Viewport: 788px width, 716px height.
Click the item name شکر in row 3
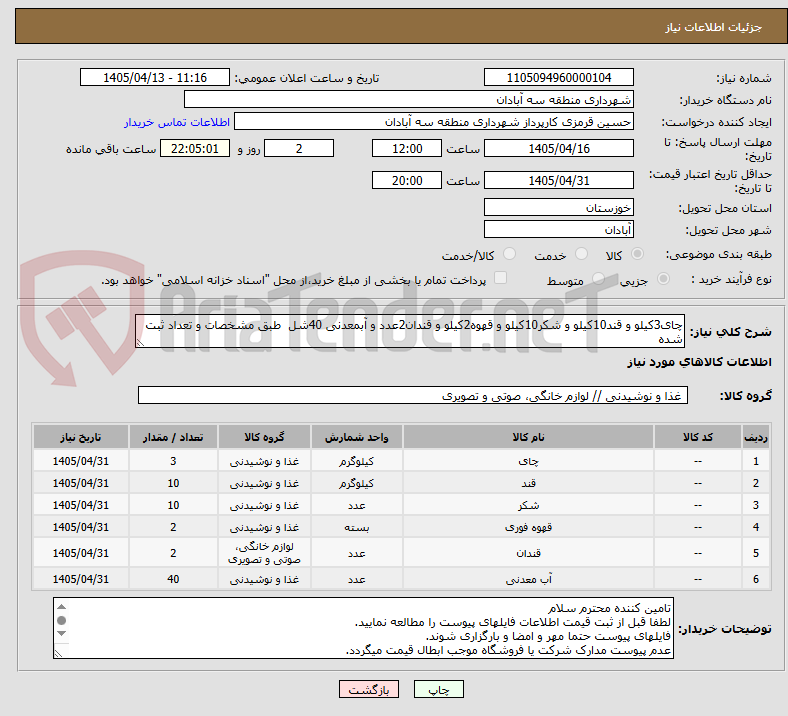528,505
